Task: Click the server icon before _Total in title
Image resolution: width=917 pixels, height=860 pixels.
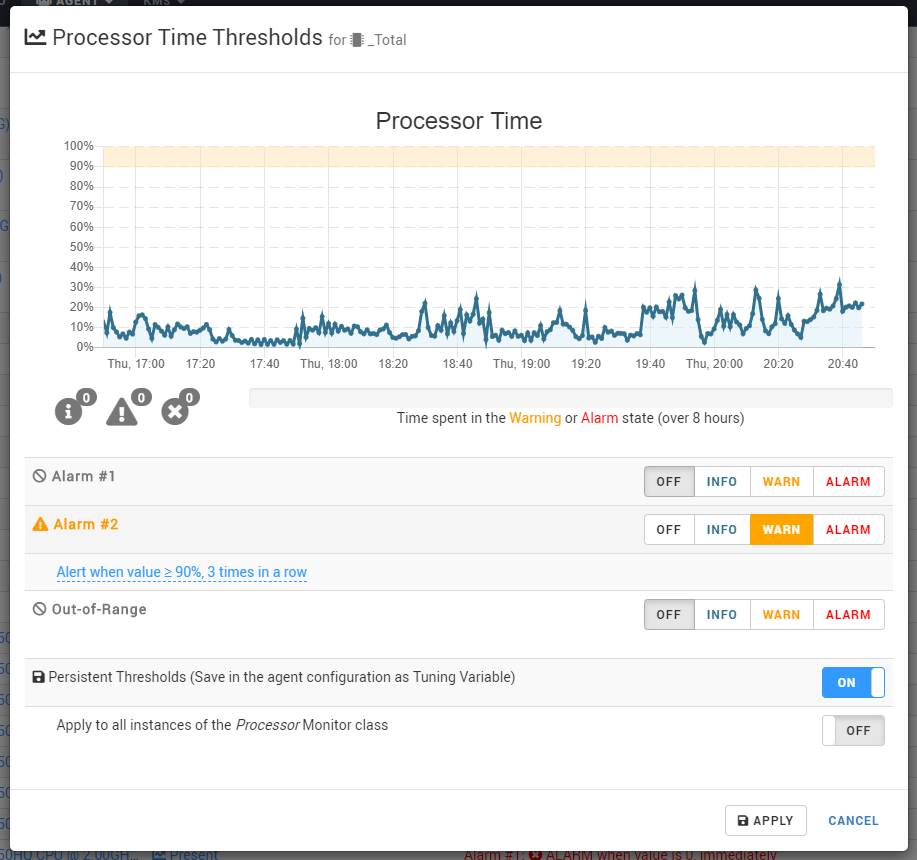Action: [x=357, y=41]
